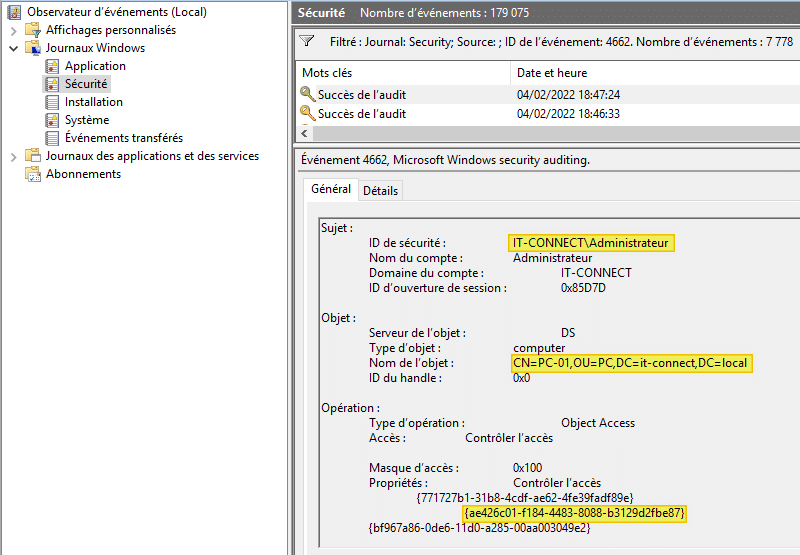Expand Journaux des applications et des services
Image resolution: width=800 pixels, height=555 pixels.
13,157
